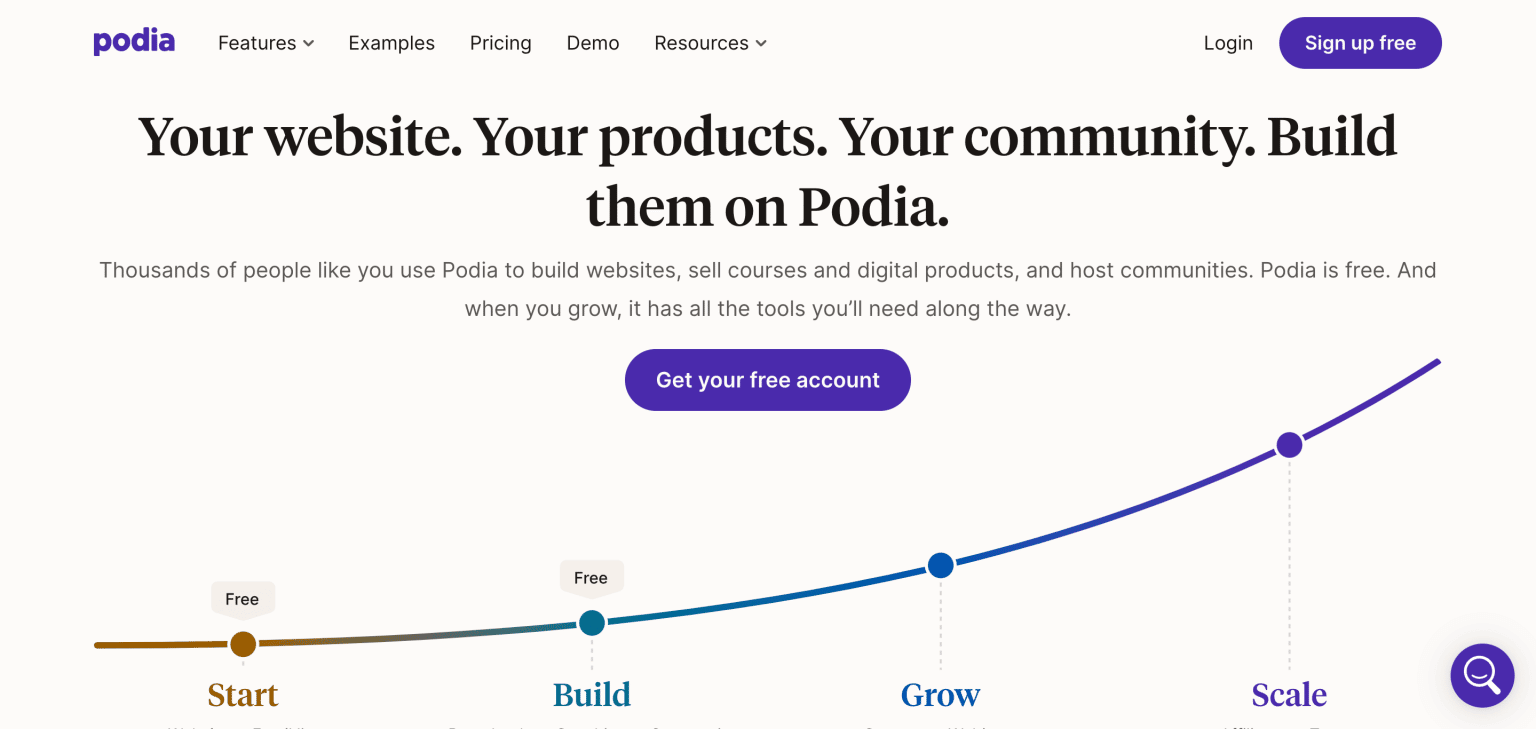This screenshot has height=729, width=1536.
Task: Click the Sign up free button
Action: [1360, 43]
